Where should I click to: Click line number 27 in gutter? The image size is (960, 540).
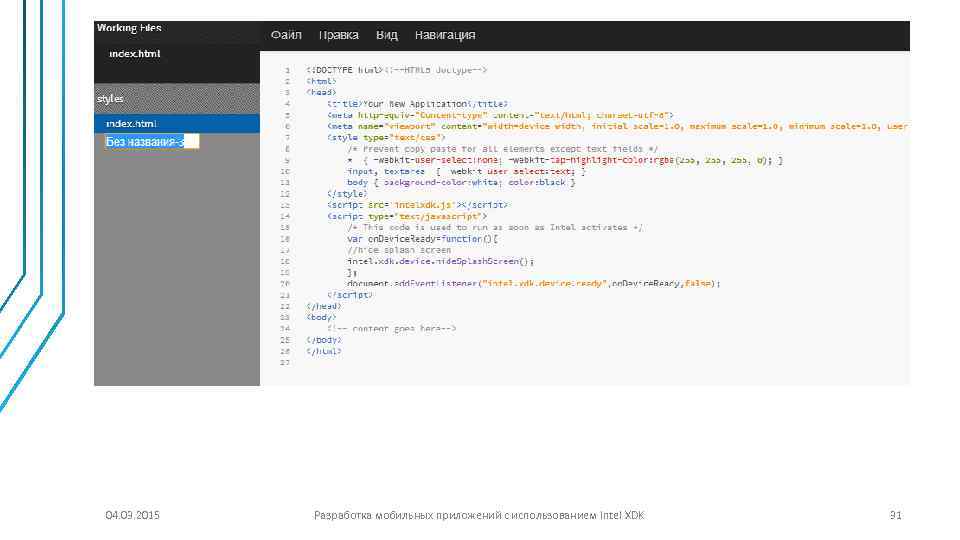(x=285, y=363)
